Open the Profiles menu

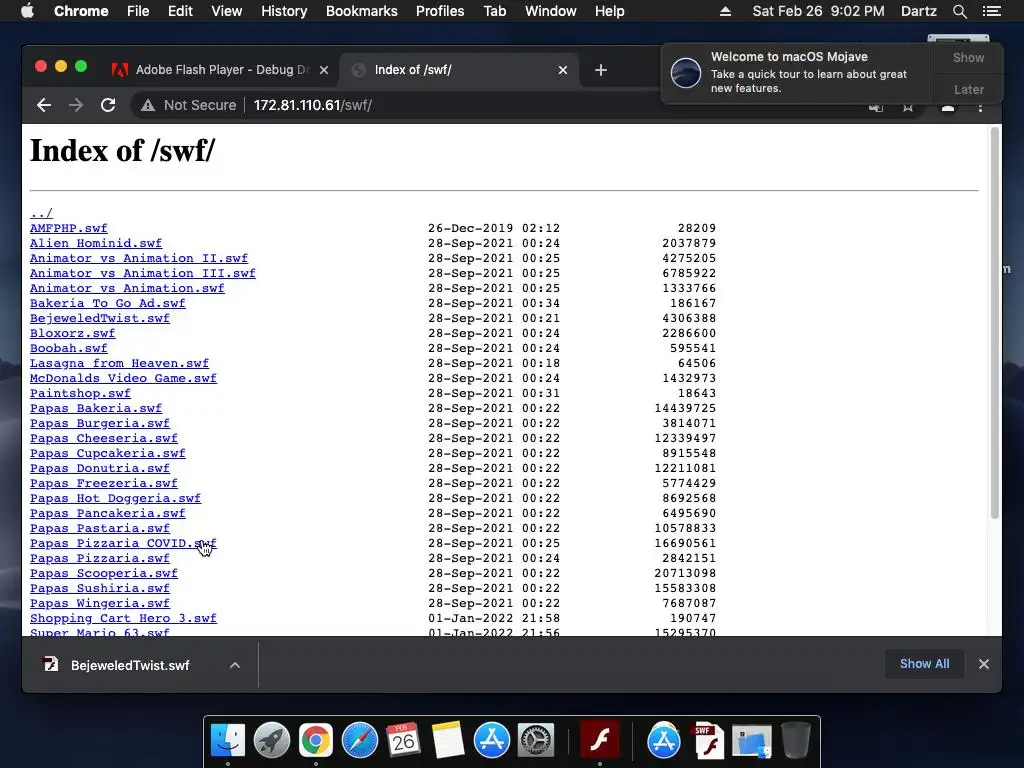coord(440,11)
